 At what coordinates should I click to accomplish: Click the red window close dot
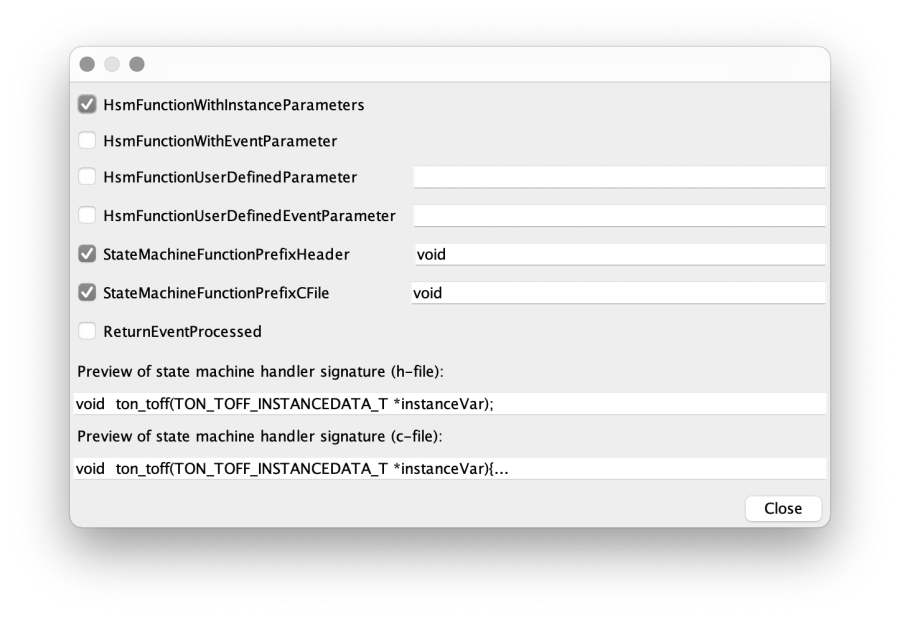(x=87, y=64)
